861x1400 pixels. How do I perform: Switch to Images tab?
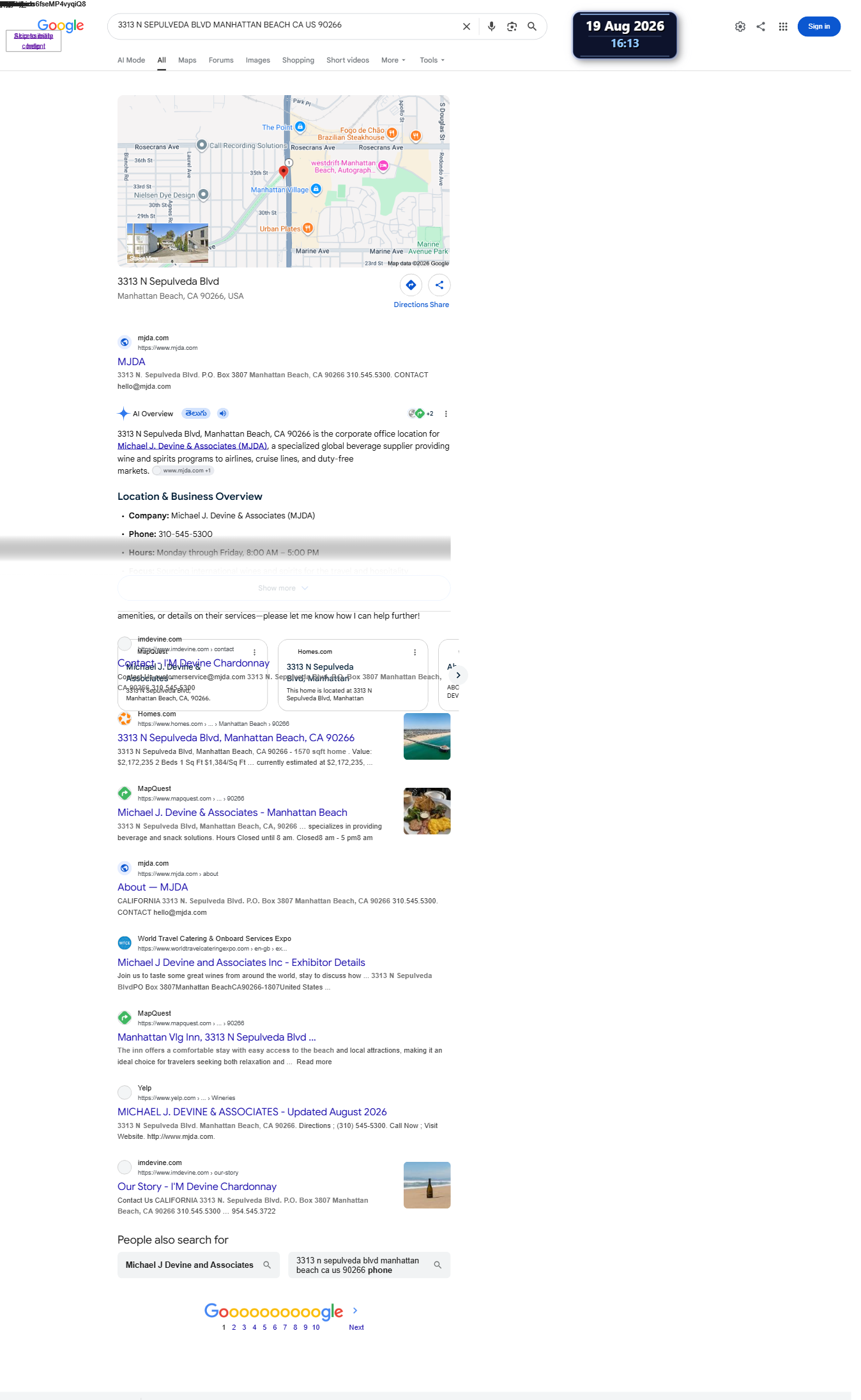258,60
